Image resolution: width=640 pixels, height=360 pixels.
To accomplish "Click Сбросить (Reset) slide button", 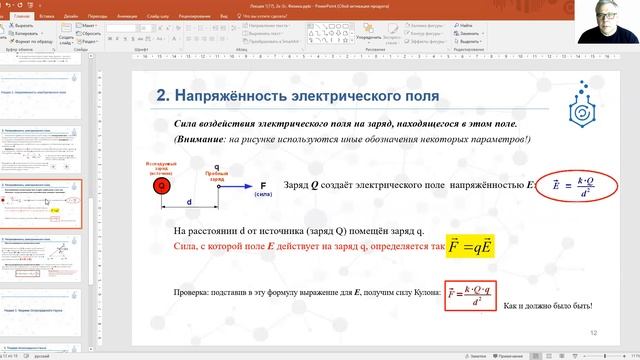I will pos(89,33).
